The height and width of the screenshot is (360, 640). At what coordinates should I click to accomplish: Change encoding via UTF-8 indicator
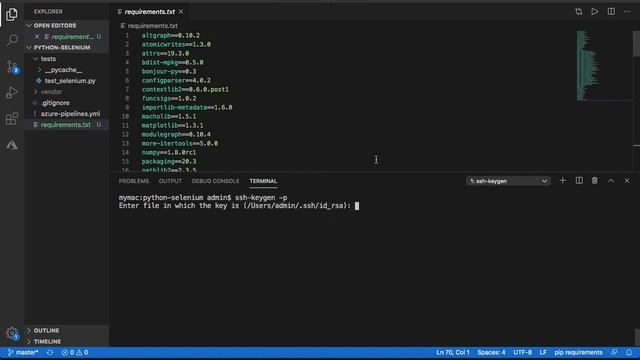click(522, 352)
